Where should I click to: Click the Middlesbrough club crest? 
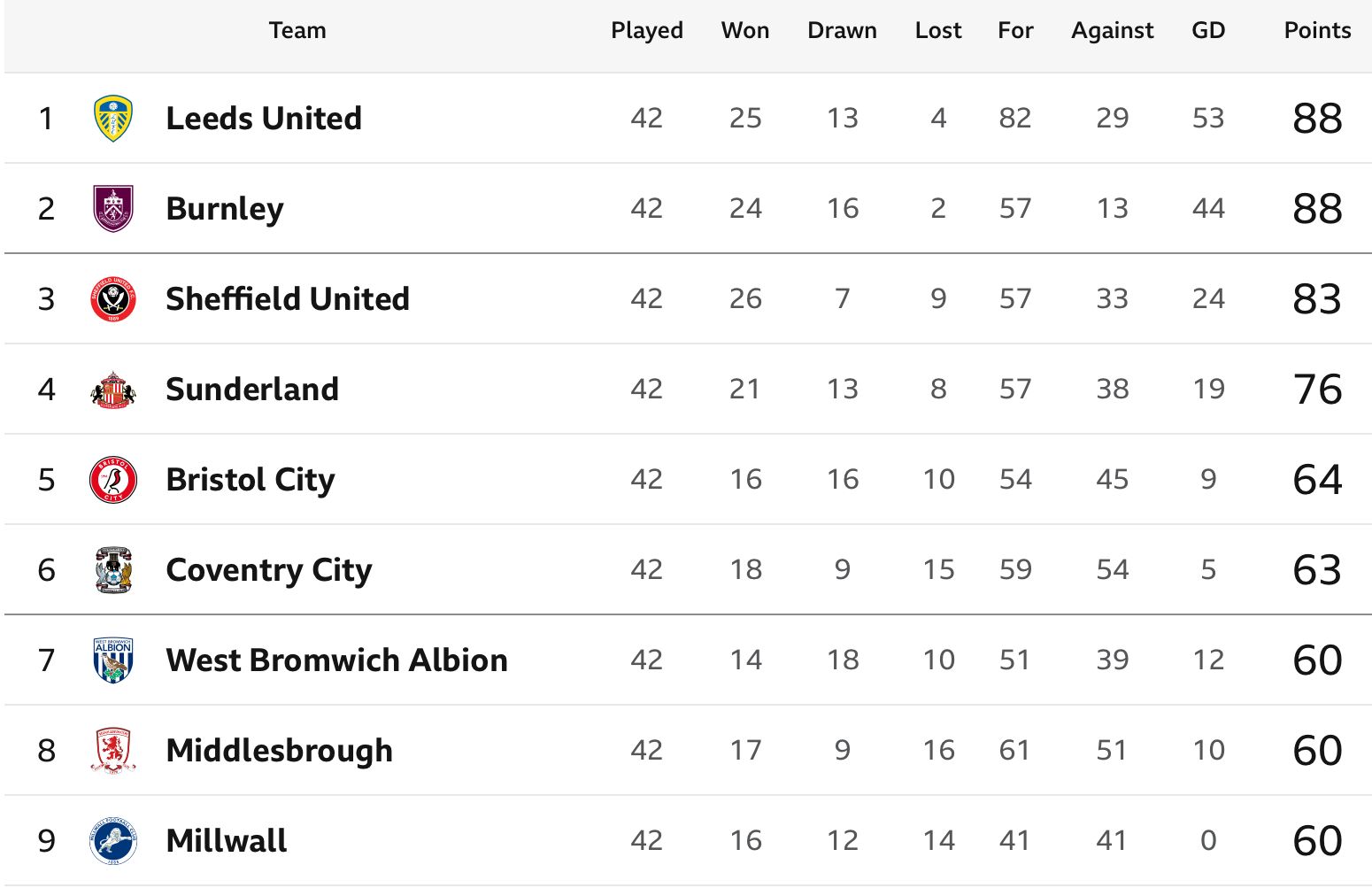[113, 751]
